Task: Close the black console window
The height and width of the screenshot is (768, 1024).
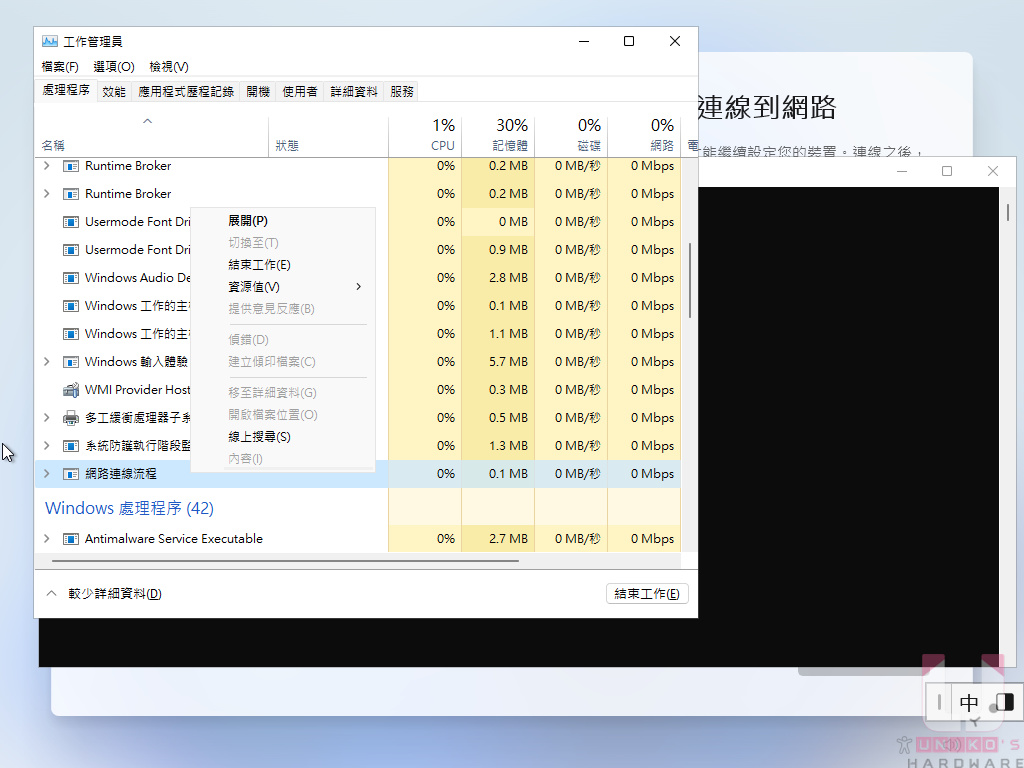Action: coord(993,171)
